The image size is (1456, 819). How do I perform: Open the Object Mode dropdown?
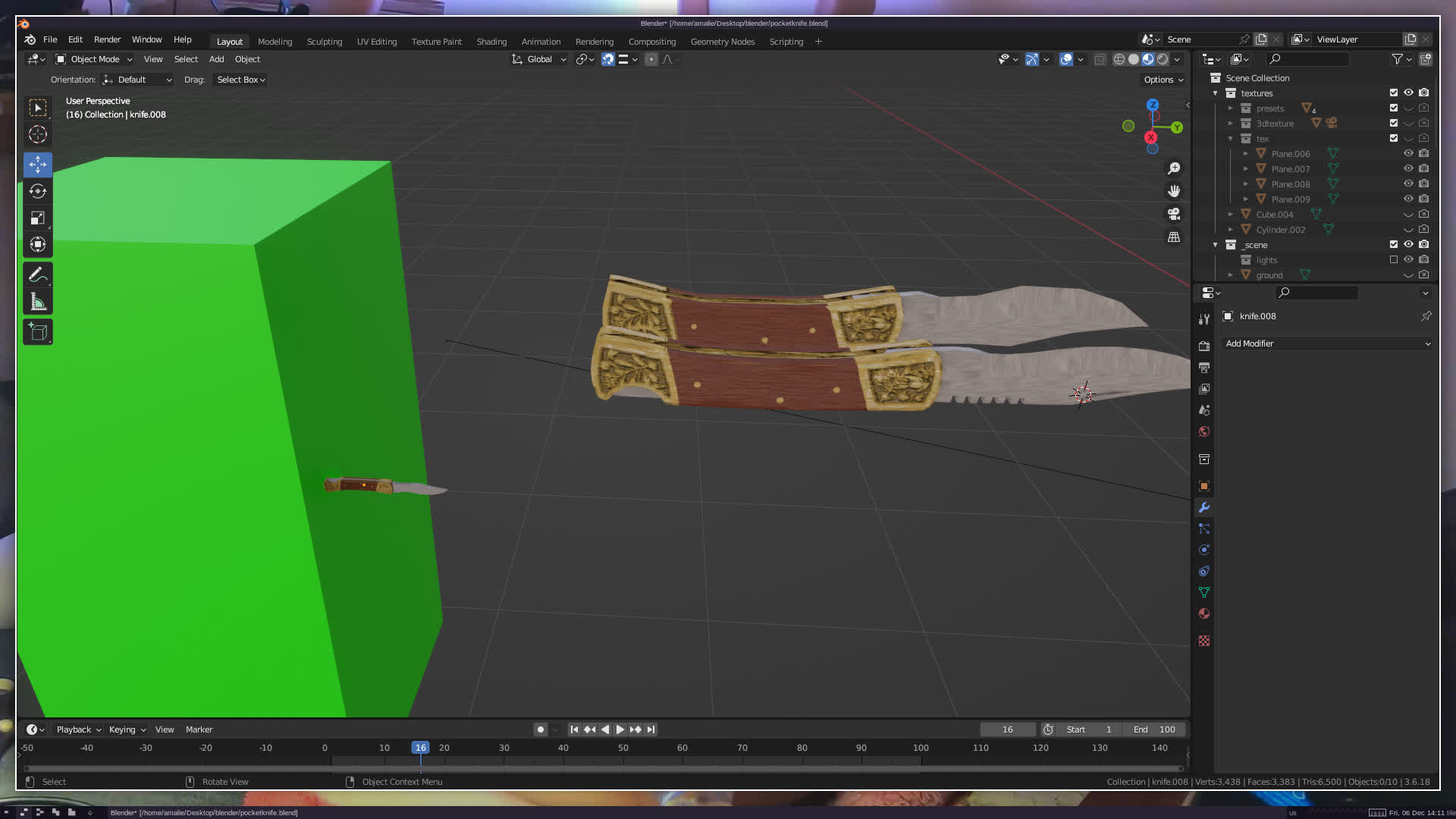[95, 59]
